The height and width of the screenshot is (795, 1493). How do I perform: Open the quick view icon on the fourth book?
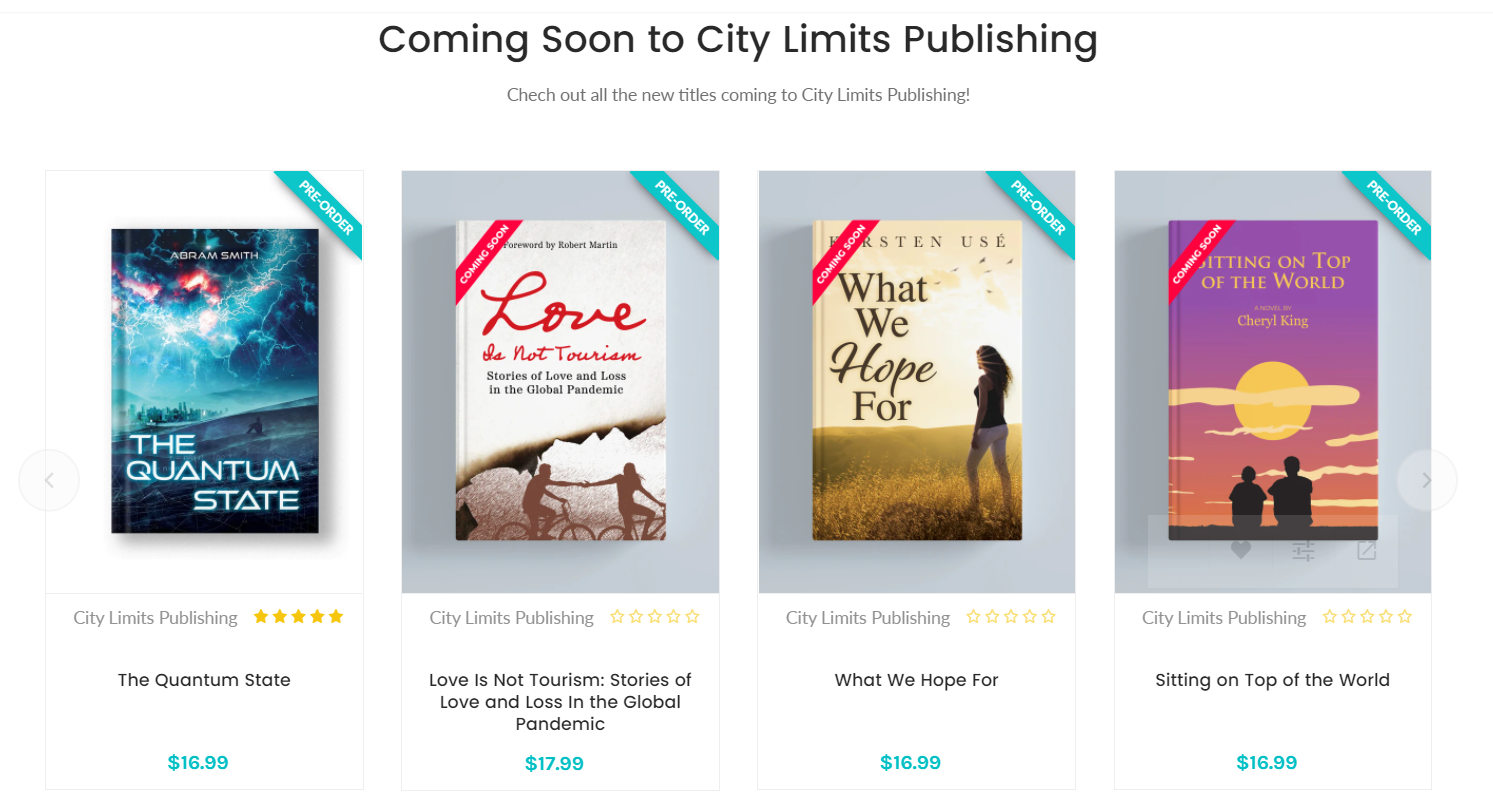click(x=1367, y=550)
